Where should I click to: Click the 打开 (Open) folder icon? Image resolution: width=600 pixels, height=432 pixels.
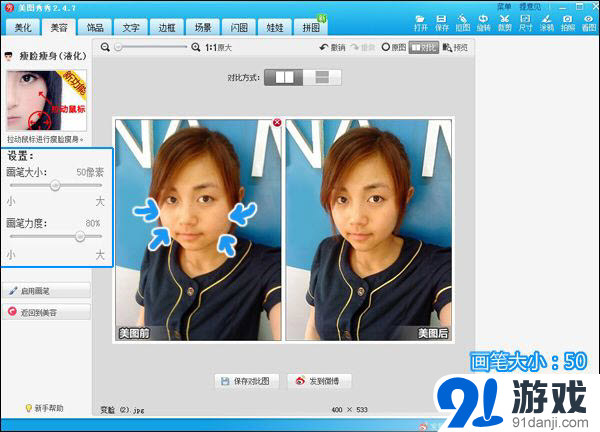[421, 23]
